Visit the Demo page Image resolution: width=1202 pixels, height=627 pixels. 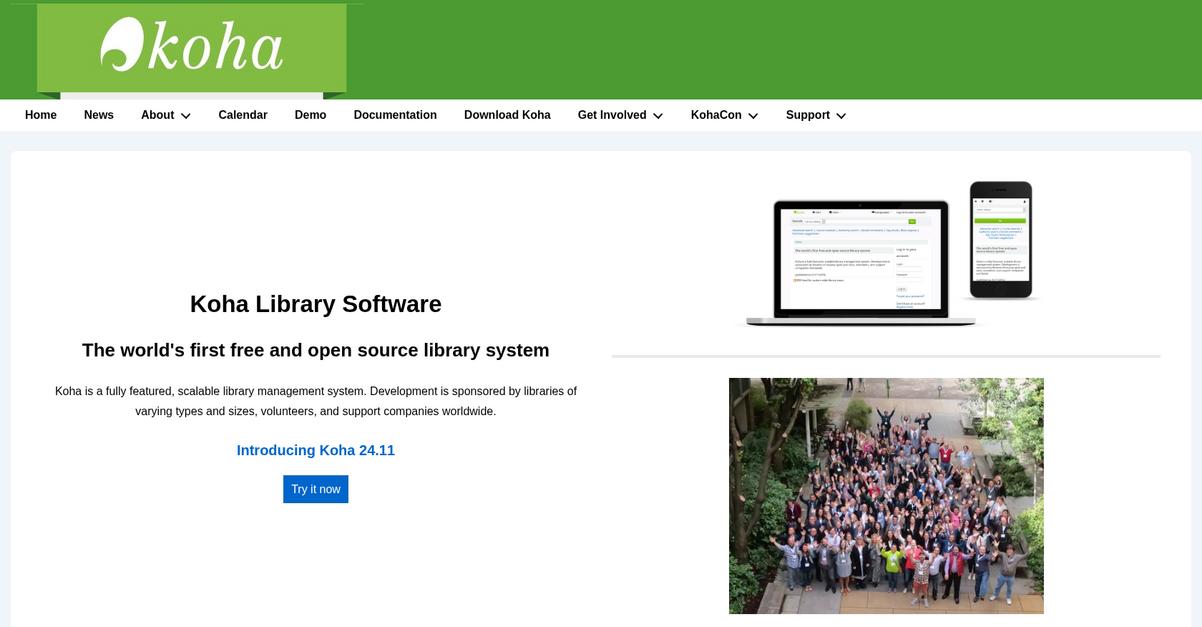point(310,115)
